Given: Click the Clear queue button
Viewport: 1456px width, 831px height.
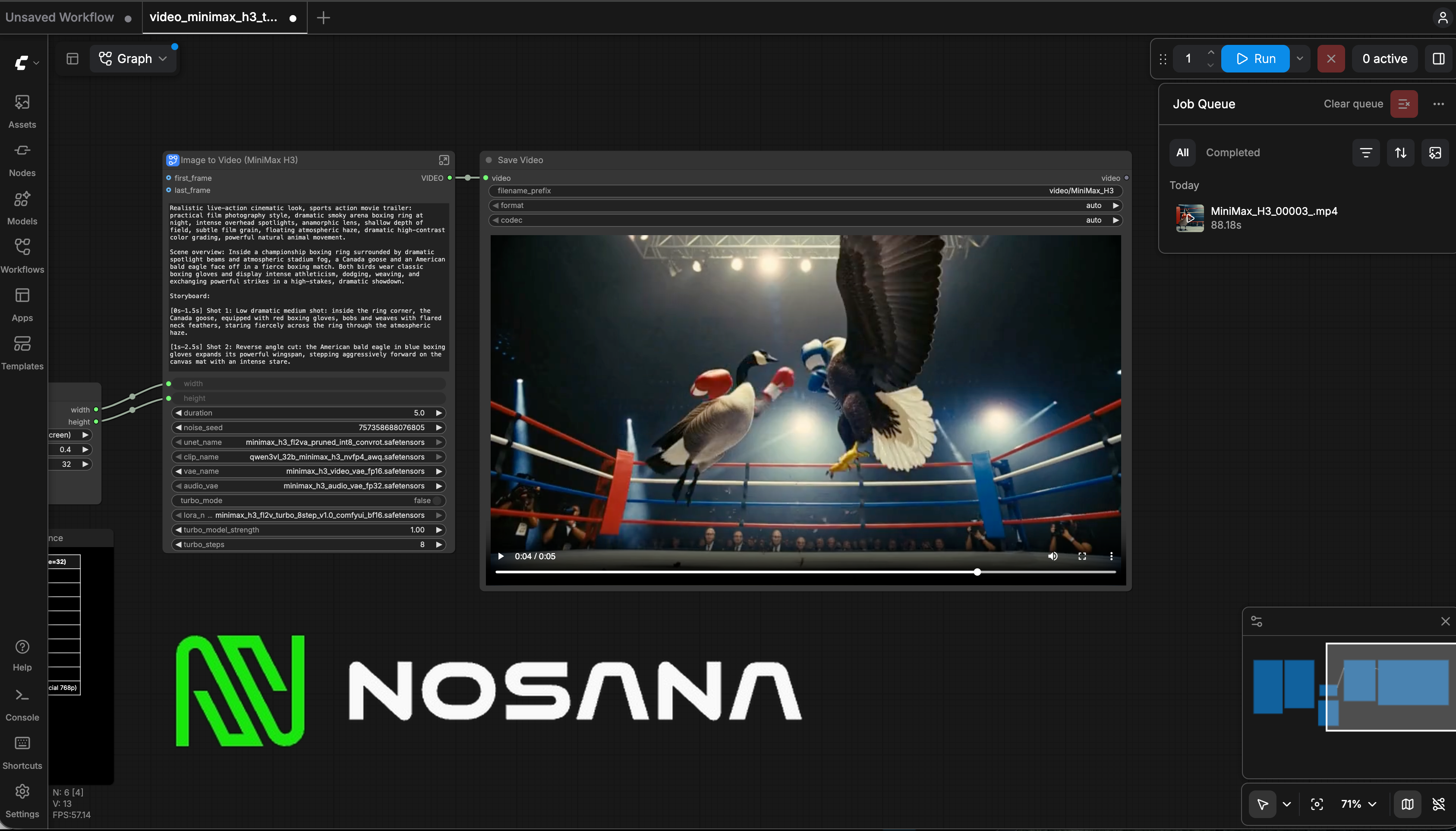Looking at the screenshot, I should (x=1403, y=104).
